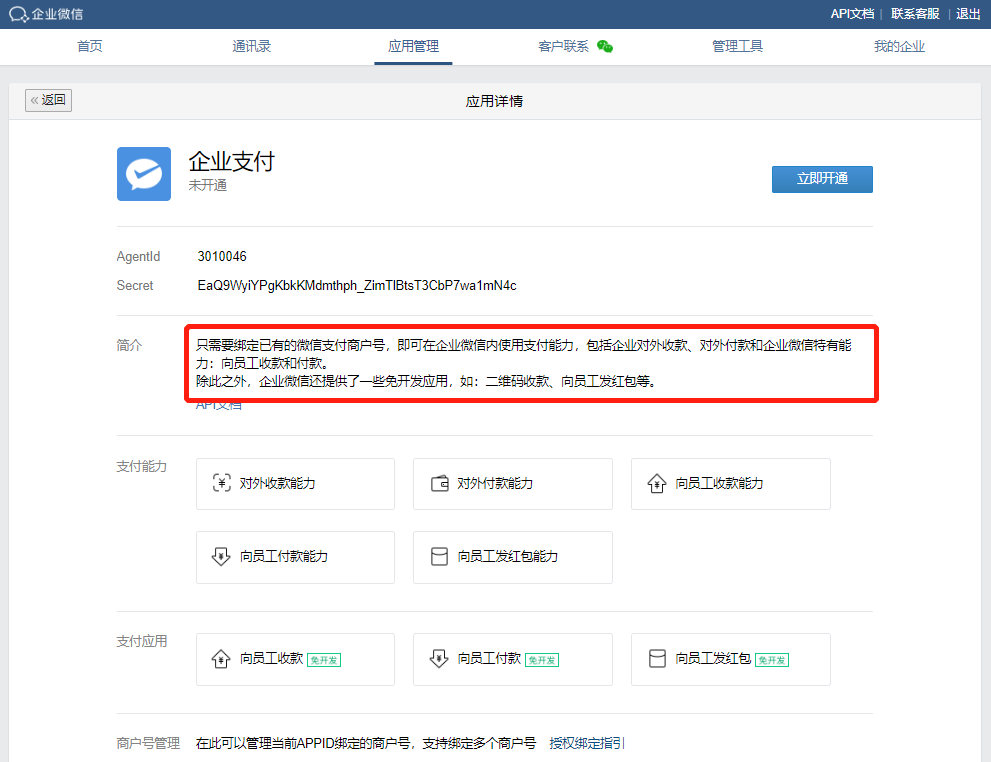Screen dimensions: 991x762
Task: Select 向员工付款能力 capability card
Action: [x=295, y=557]
